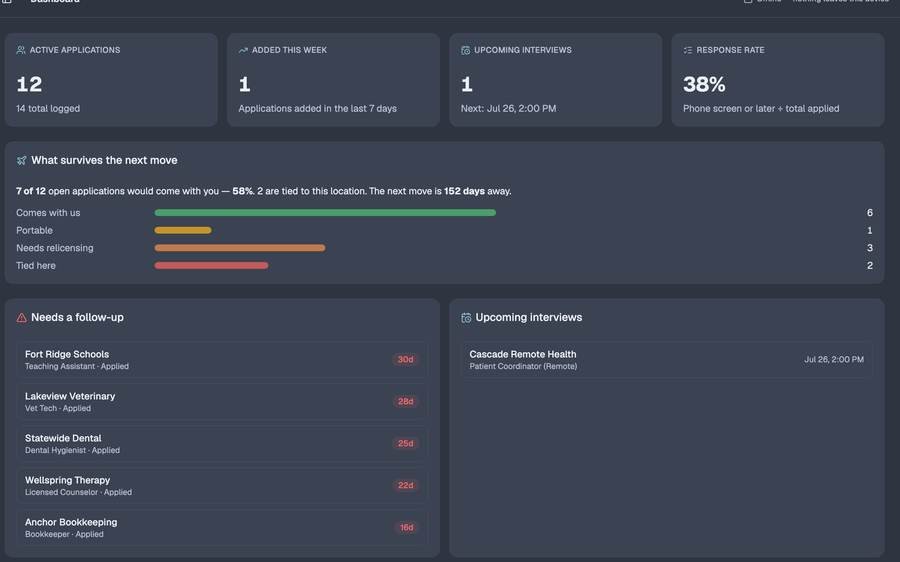Screen dimensions: 900x562
Task: Click Licensed Counselor · Applied subtitle
Action: pos(79,492)
